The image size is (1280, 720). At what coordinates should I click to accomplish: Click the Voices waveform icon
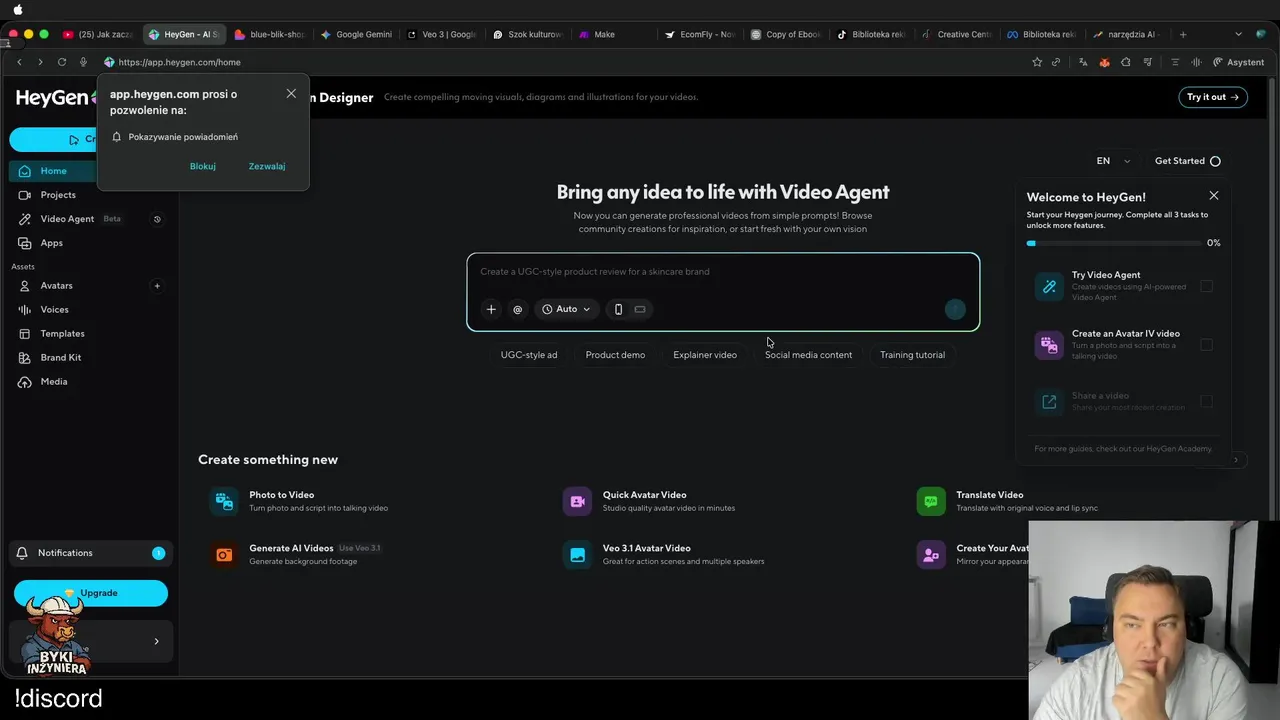tap(24, 310)
